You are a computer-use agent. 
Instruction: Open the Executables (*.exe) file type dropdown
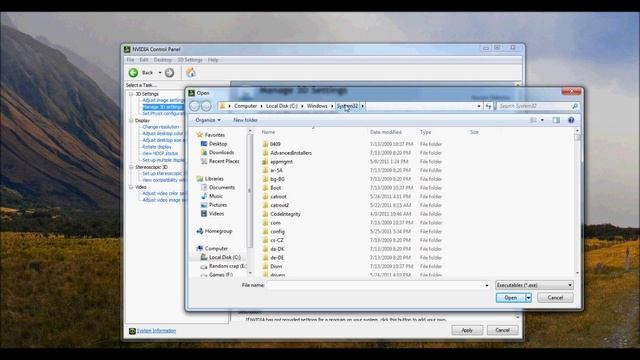(534, 285)
